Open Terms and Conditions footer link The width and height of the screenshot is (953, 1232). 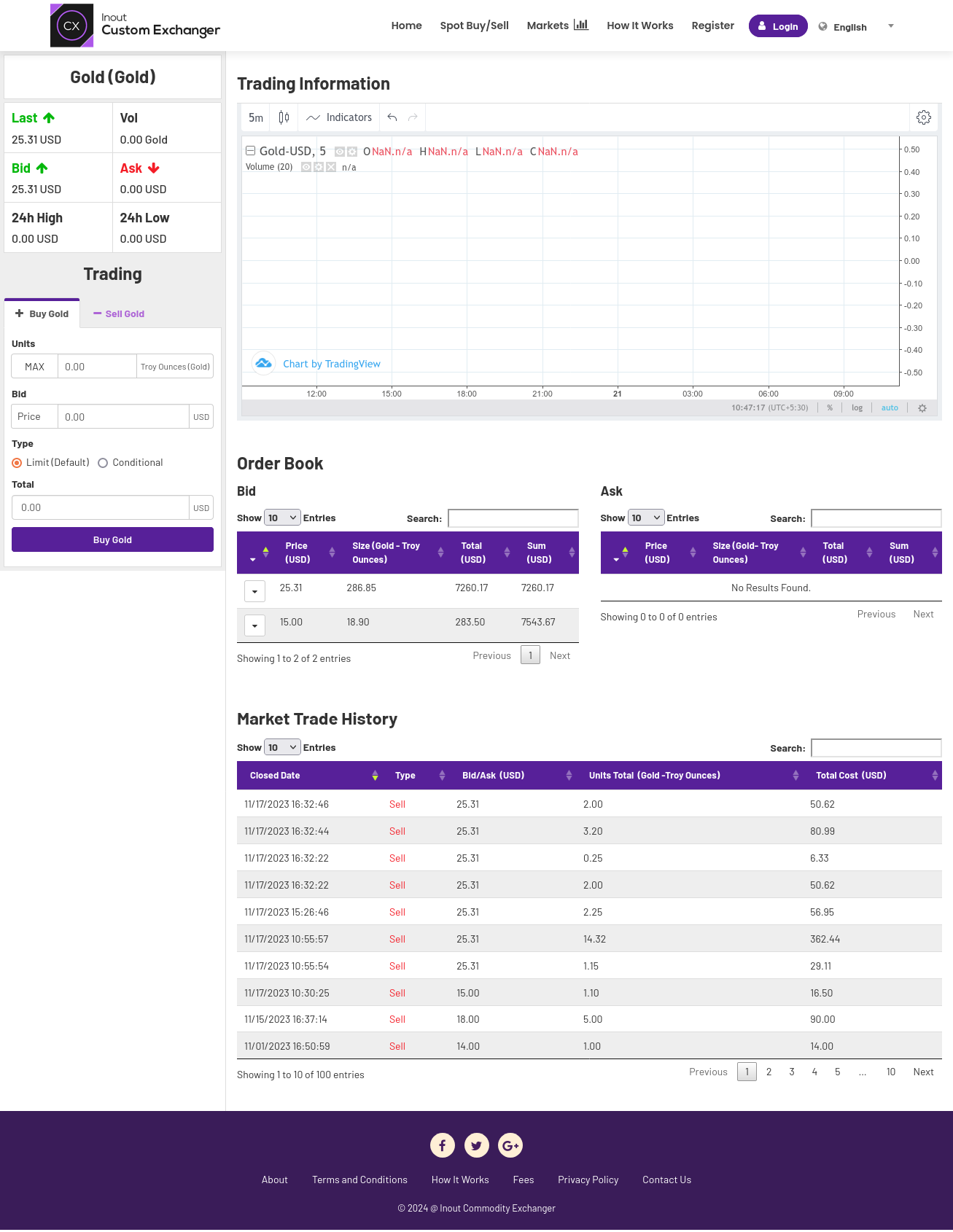(359, 1180)
